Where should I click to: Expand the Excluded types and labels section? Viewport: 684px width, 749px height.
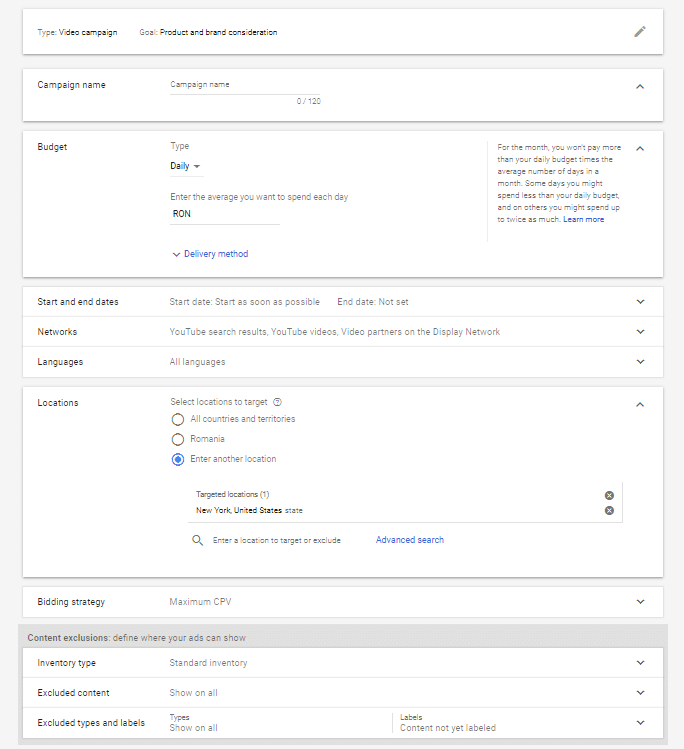pyautogui.click(x=641, y=723)
